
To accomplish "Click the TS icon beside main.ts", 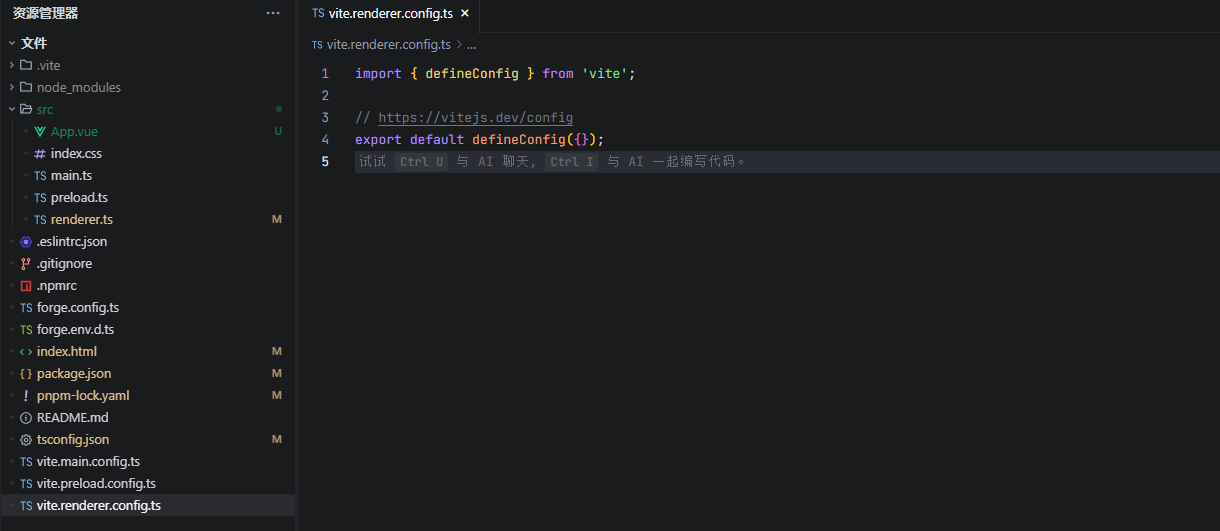I will pos(40,175).
